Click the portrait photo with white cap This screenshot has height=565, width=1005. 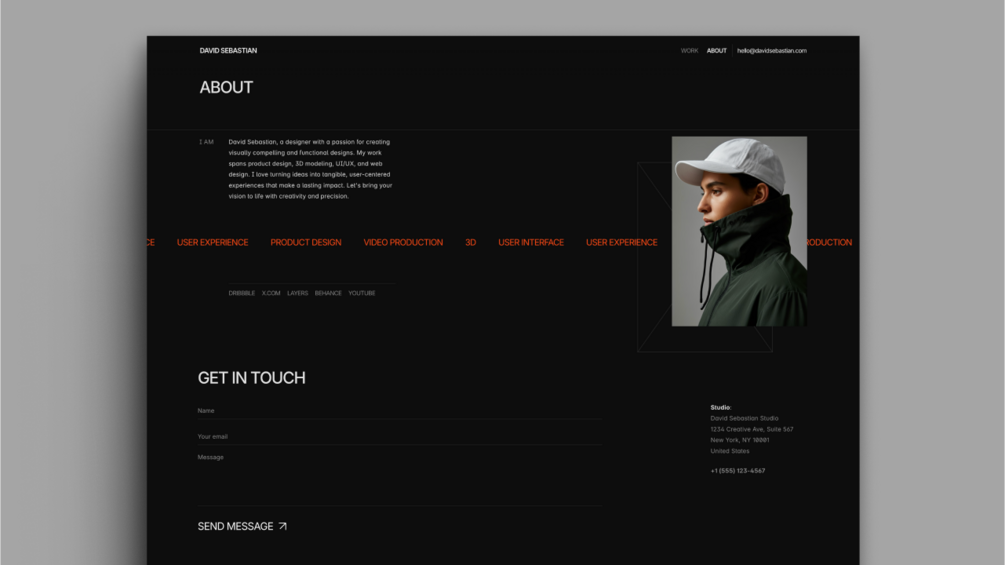click(x=739, y=231)
